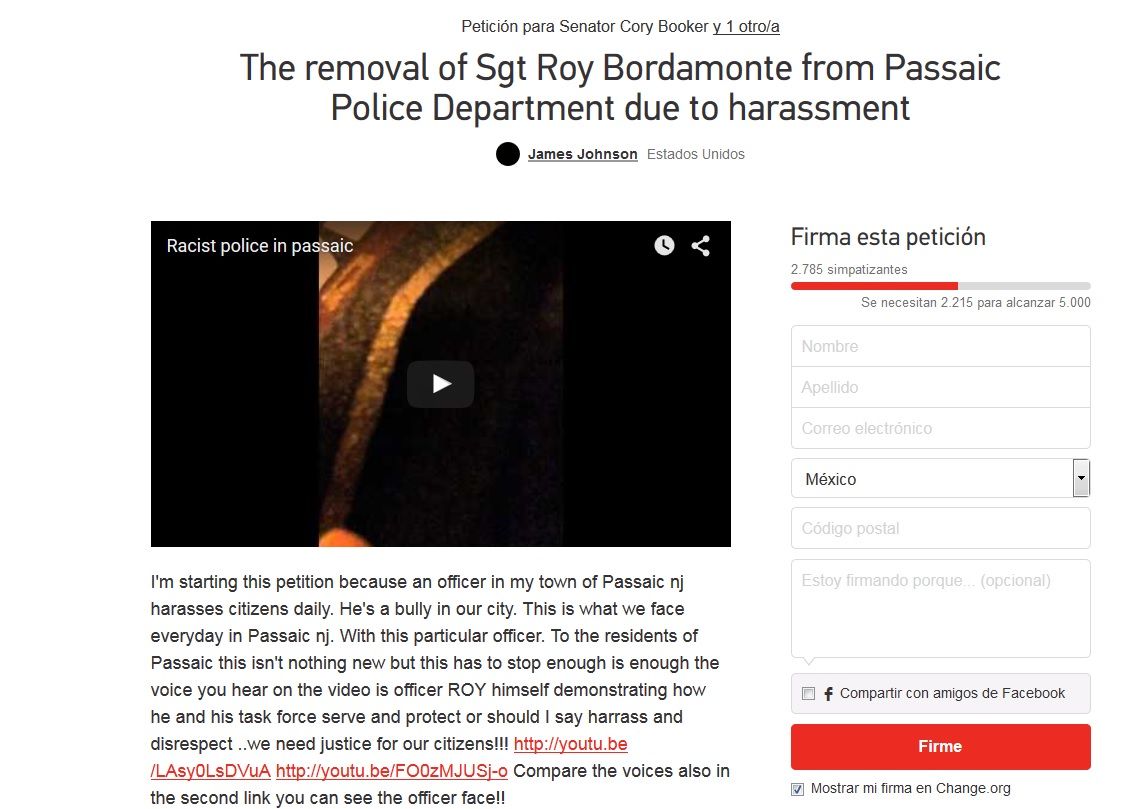Viewport: 1129px width, 809px height.
Task: Open the youtu.be/FO0zMJUSj-o link
Action: pos(392,771)
